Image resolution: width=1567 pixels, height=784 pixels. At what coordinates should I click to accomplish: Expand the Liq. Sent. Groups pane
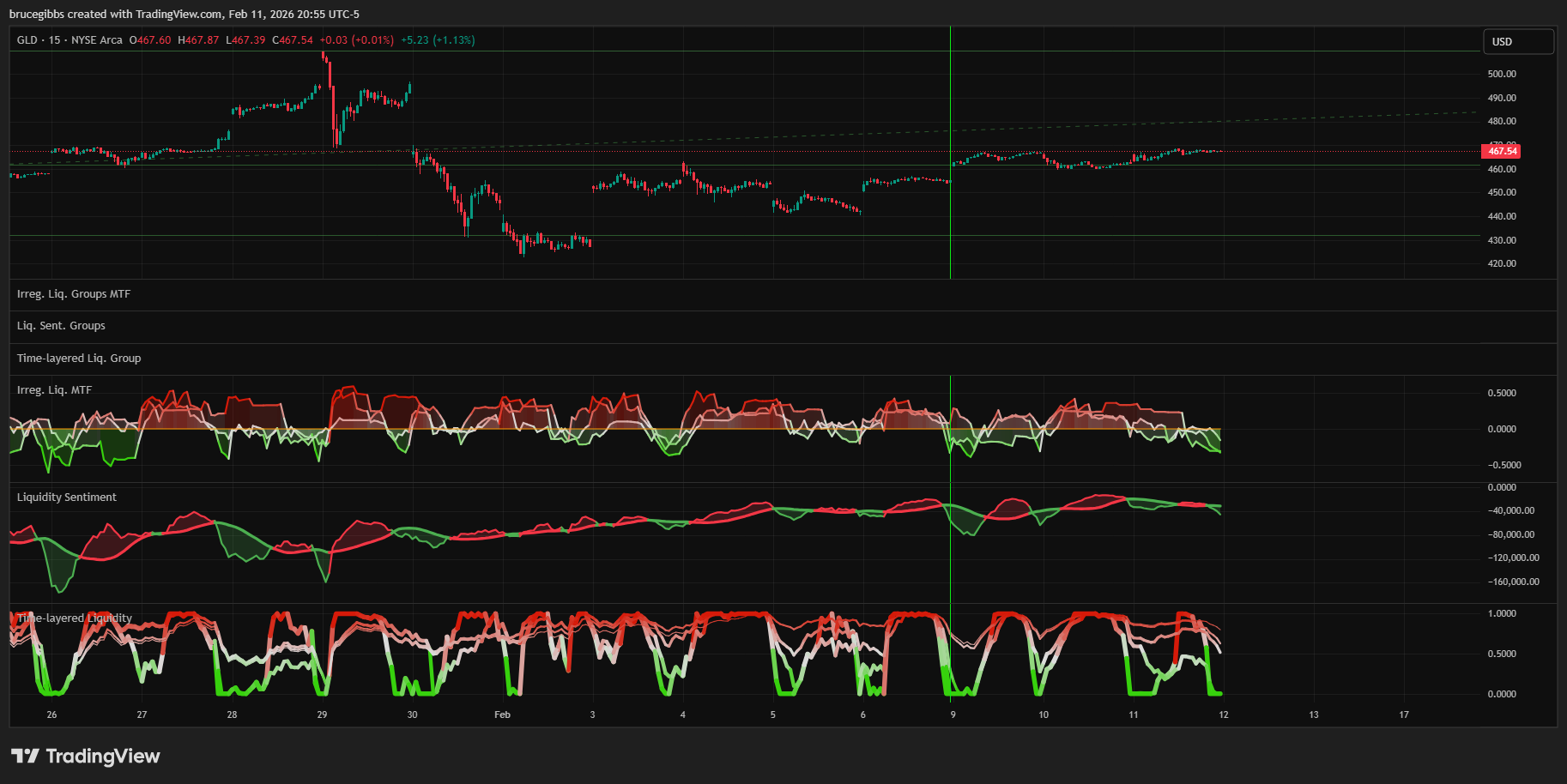(x=61, y=326)
